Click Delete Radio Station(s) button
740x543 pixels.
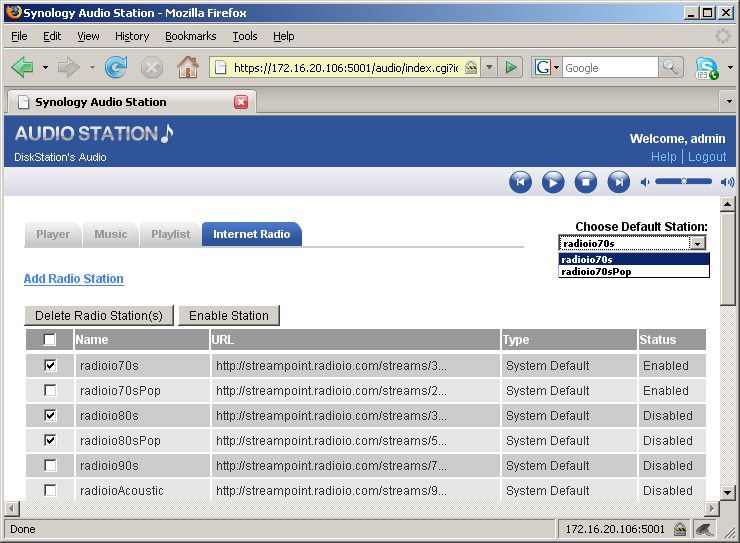point(99,316)
